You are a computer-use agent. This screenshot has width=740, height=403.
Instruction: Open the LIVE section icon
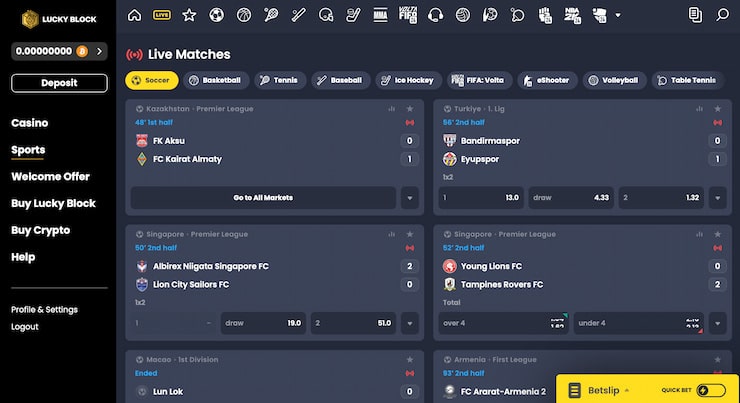pyautogui.click(x=162, y=15)
